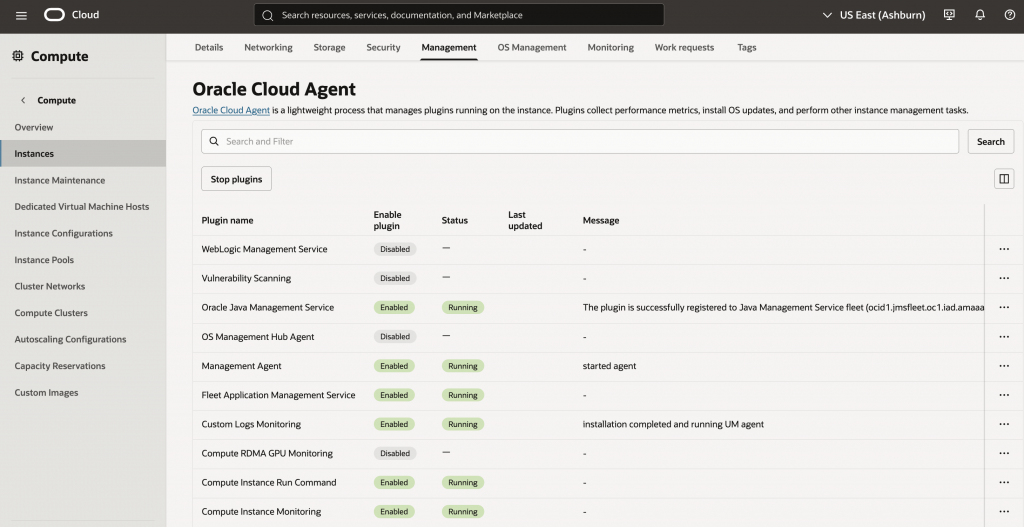This screenshot has height=527, width=1024.
Task: Click the Search button
Action: coord(991,141)
